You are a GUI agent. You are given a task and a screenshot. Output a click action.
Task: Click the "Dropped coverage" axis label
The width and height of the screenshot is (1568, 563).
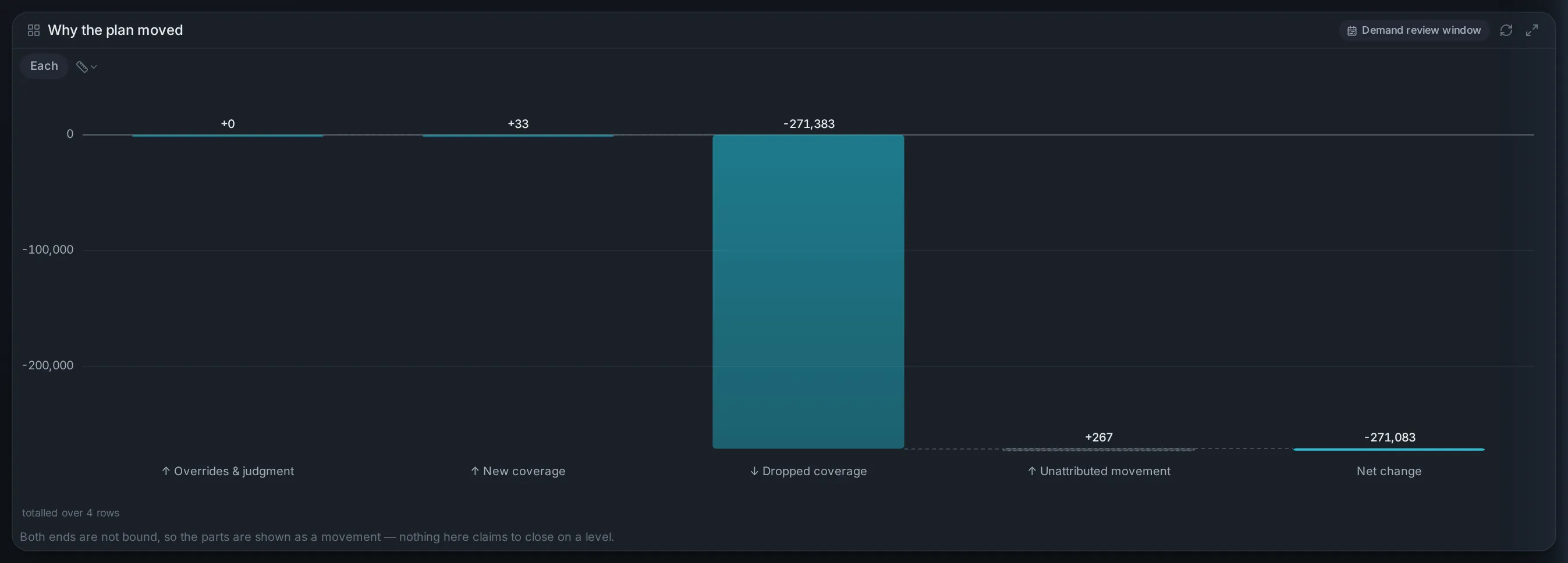tap(808, 471)
